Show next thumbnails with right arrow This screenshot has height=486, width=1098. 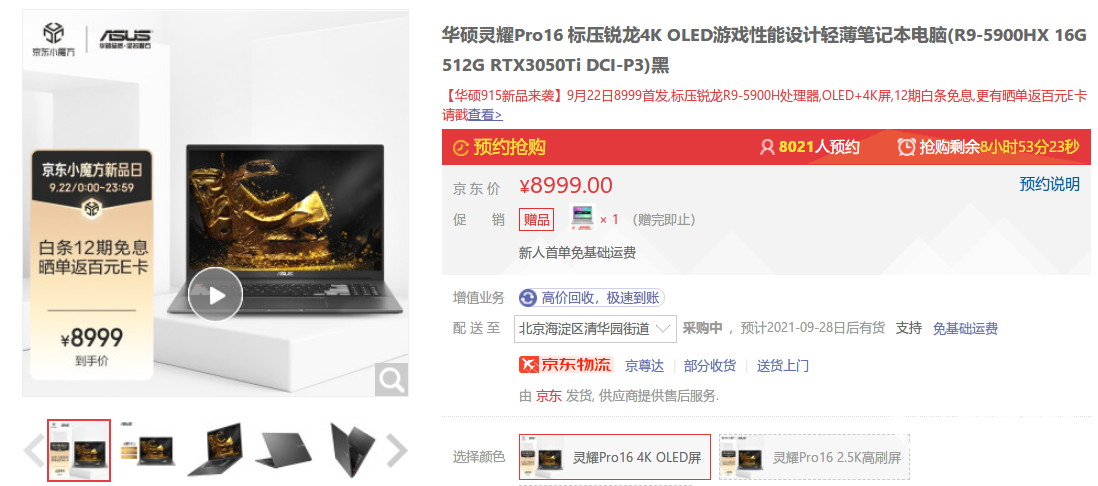coord(396,450)
